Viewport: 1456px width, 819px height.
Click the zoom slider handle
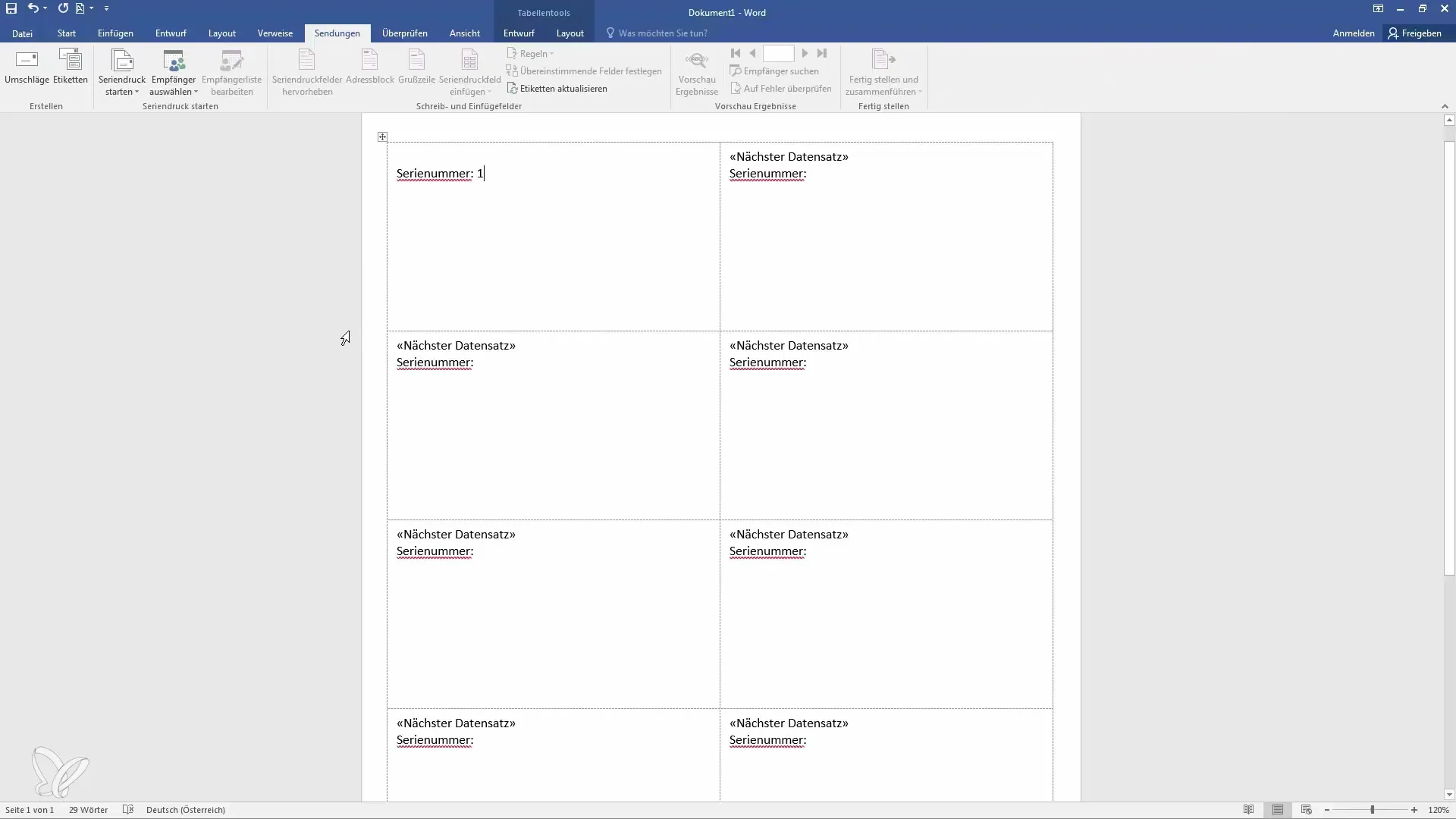click(x=1372, y=810)
